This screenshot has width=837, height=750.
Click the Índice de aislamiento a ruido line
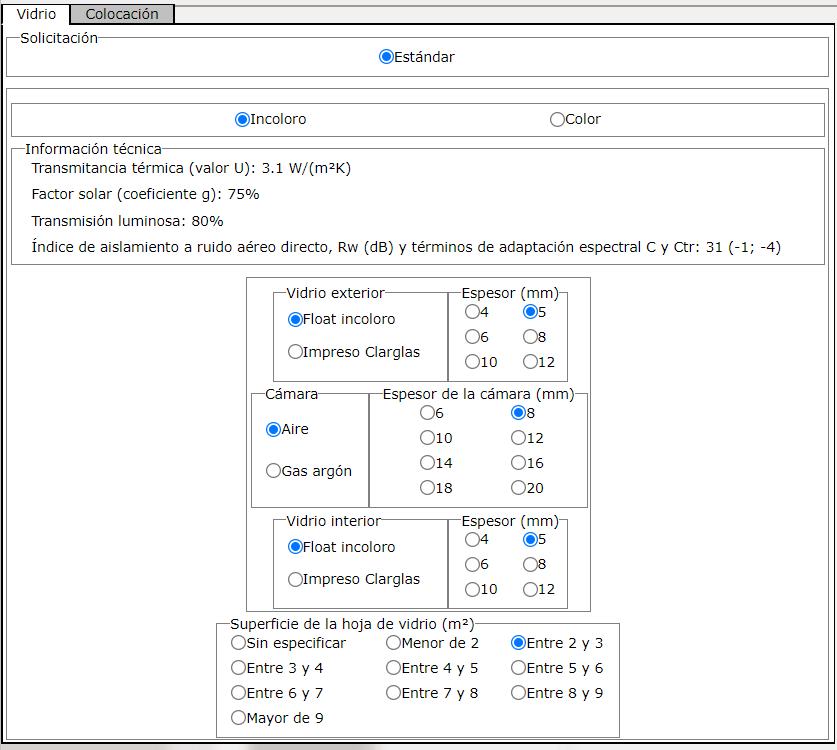click(x=406, y=247)
